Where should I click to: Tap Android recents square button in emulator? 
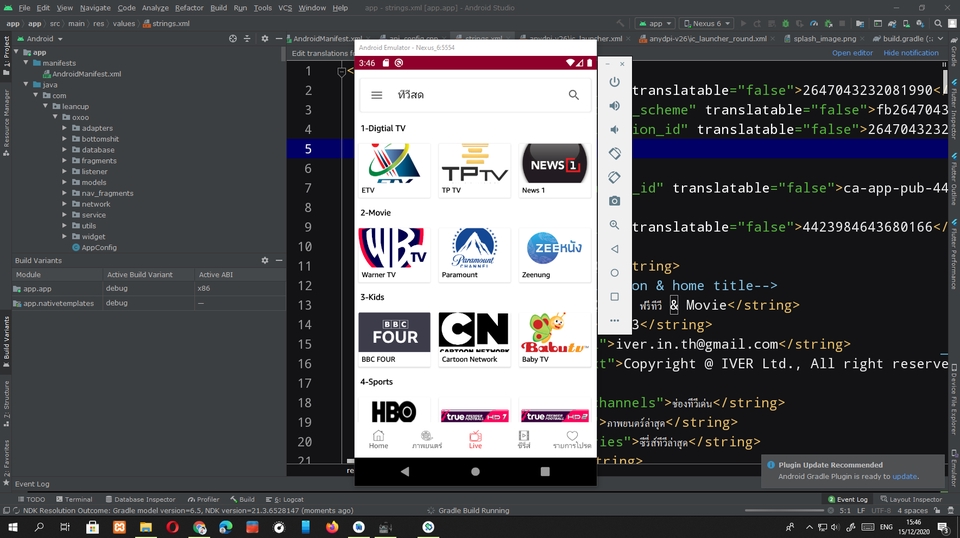[545, 471]
